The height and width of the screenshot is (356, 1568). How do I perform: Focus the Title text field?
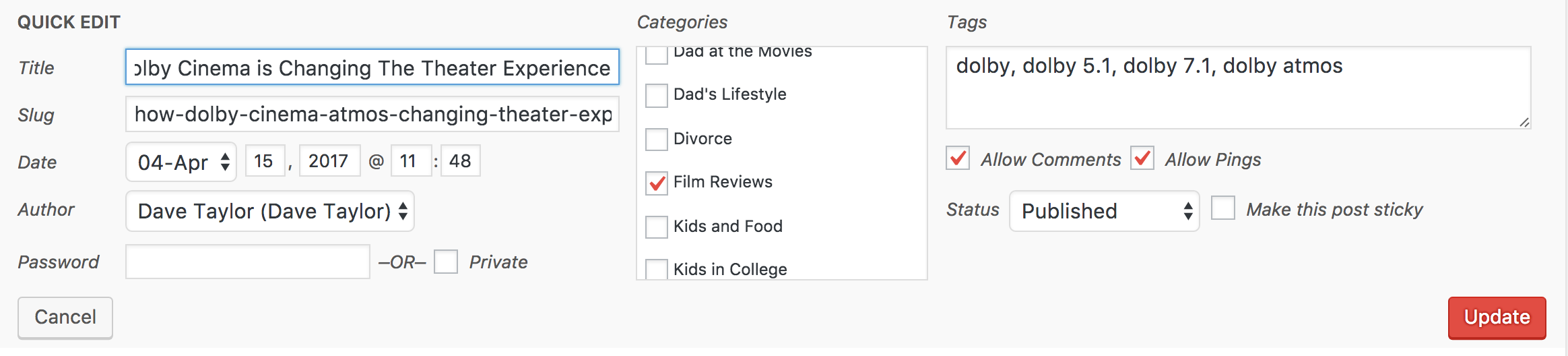tap(372, 67)
